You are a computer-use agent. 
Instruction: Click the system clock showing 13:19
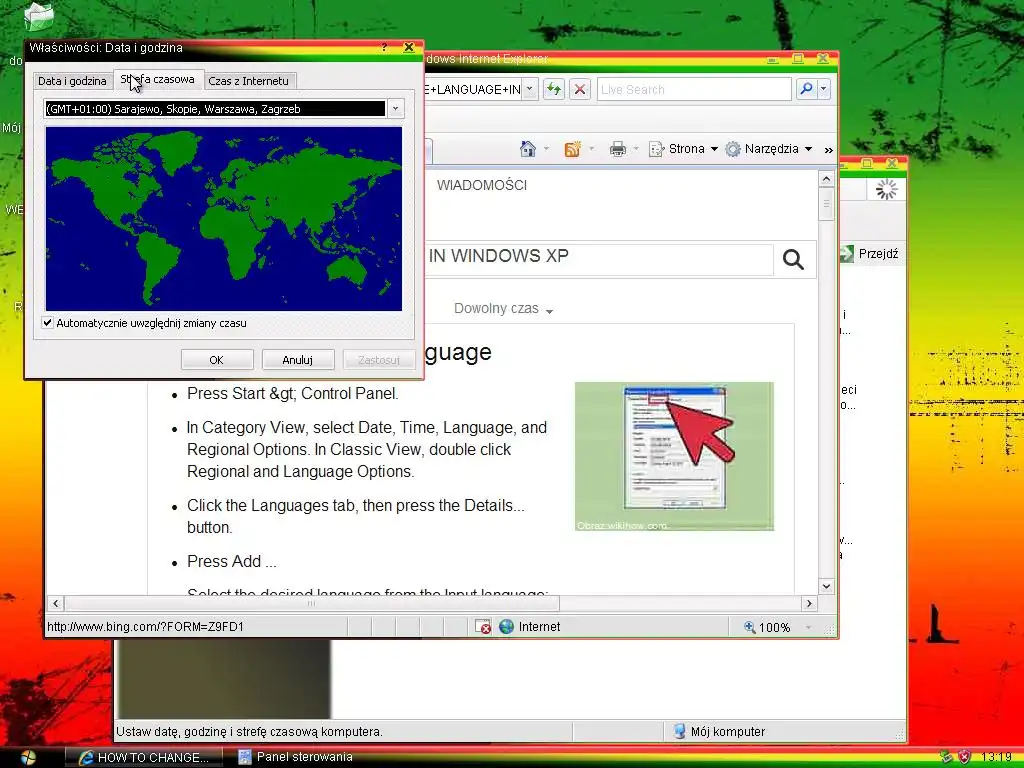pos(997,757)
